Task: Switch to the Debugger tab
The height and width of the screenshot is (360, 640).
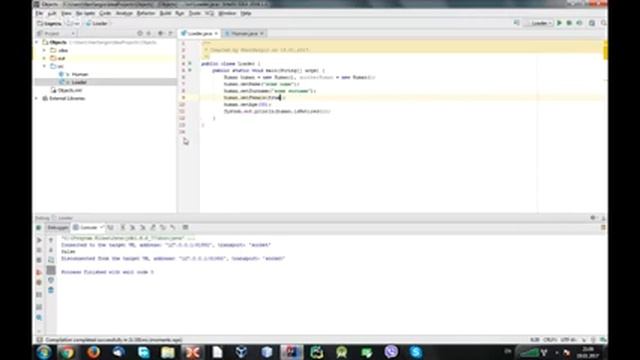Action: 58,227
